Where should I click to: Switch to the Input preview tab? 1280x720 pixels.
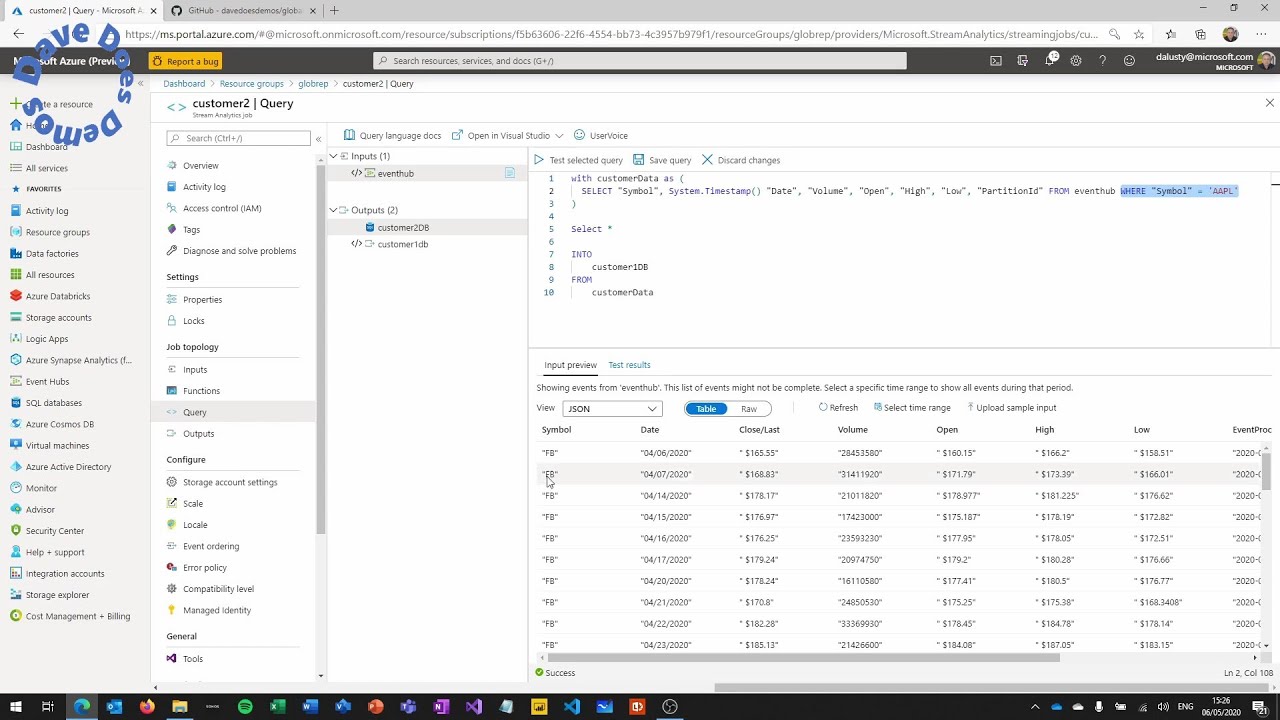click(x=570, y=365)
